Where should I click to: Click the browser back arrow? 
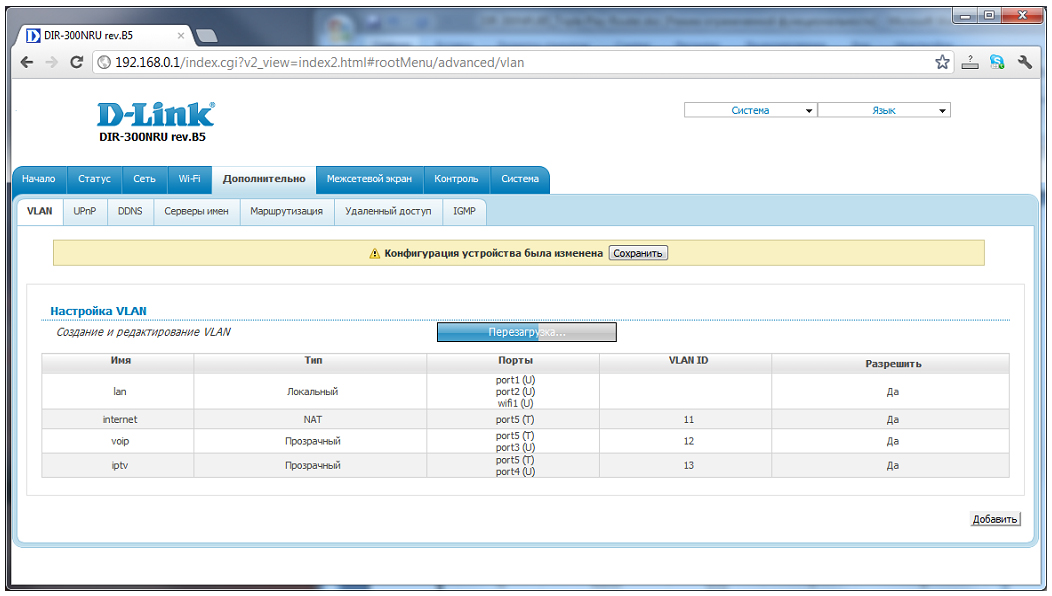tap(28, 62)
